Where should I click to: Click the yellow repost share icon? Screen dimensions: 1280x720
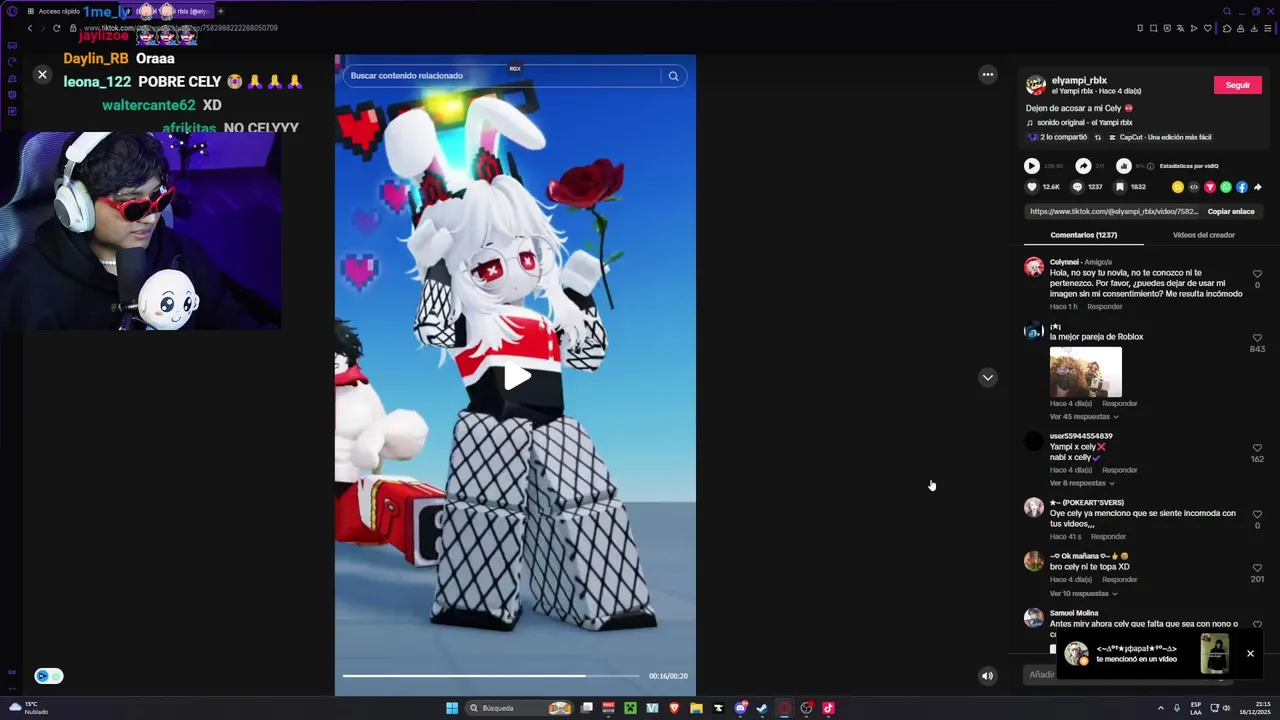click(1178, 187)
